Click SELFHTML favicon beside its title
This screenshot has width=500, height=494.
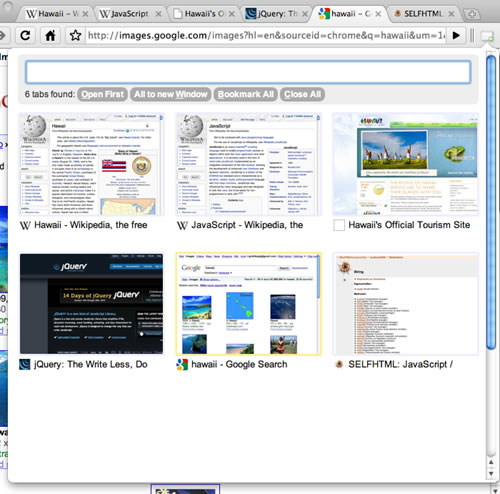(x=339, y=365)
